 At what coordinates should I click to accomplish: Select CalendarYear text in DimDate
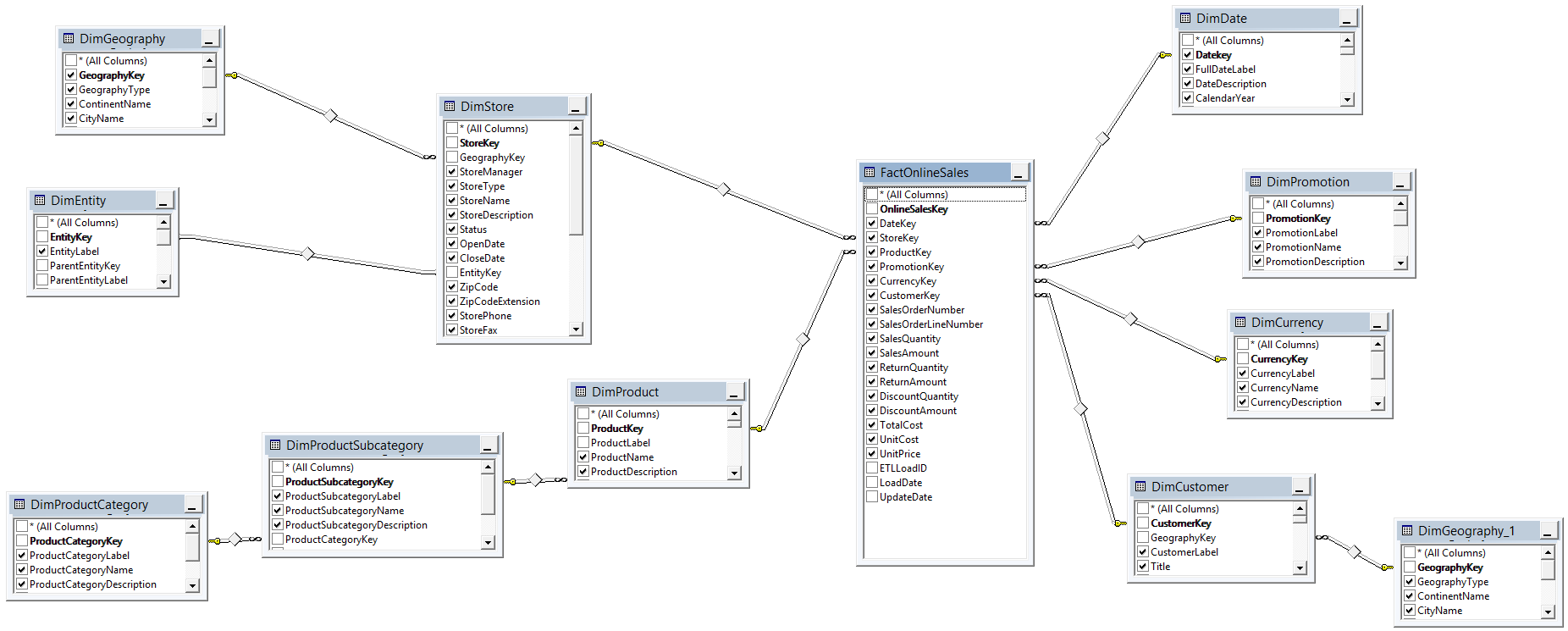pyautogui.click(x=1225, y=97)
